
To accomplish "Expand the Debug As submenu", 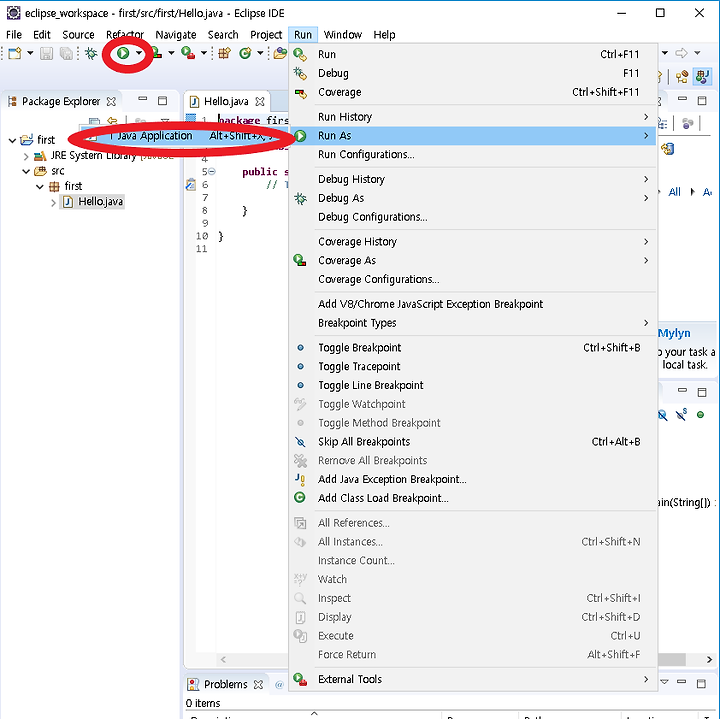I will tap(472, 198).
